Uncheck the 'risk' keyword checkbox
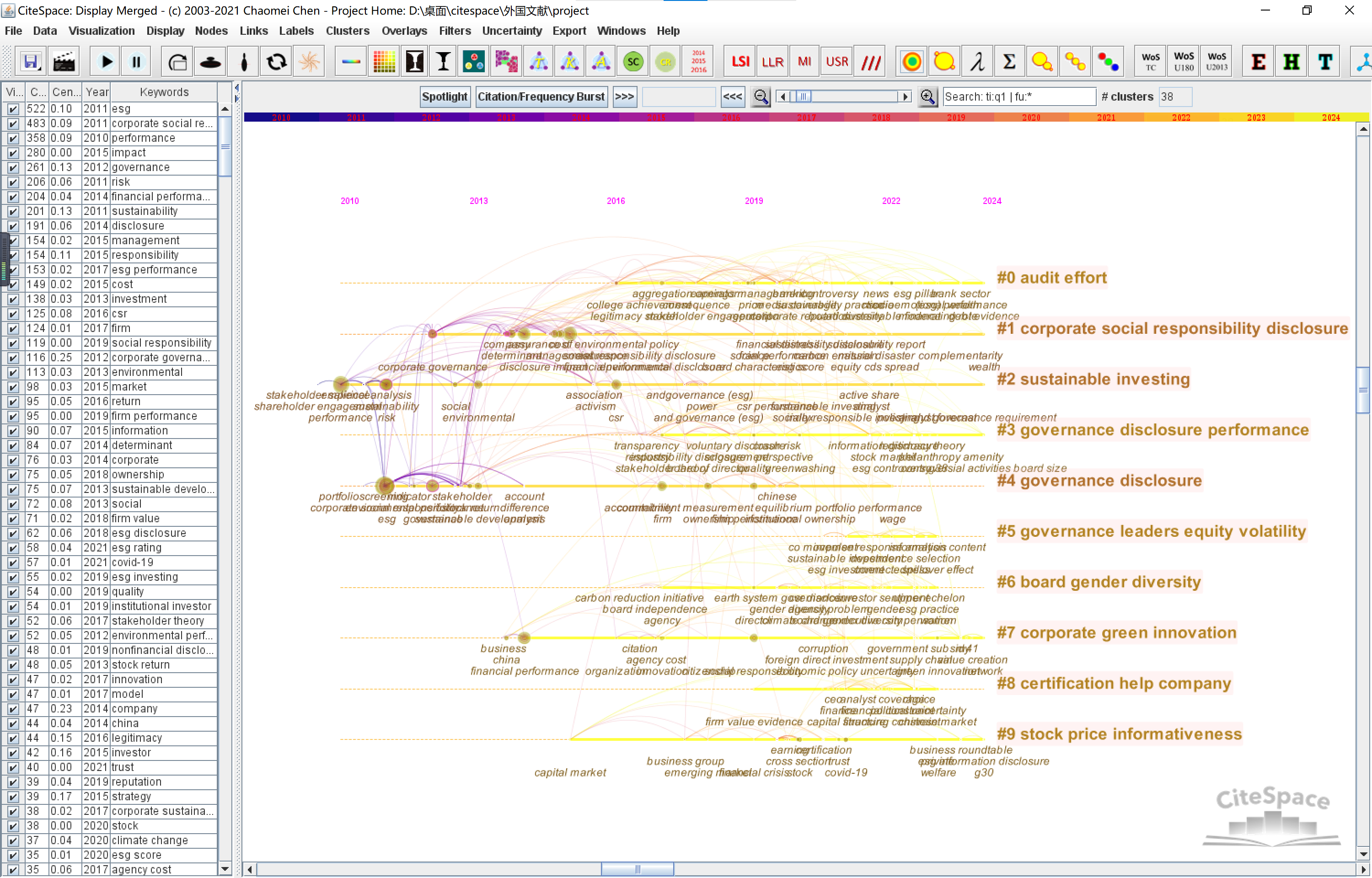This screenshot has width=1372, height=878. [x=12, y=182]
